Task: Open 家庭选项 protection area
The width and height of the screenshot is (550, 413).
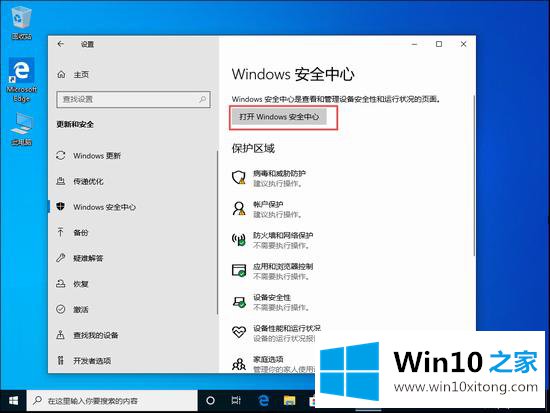Action: click(273, 364)
